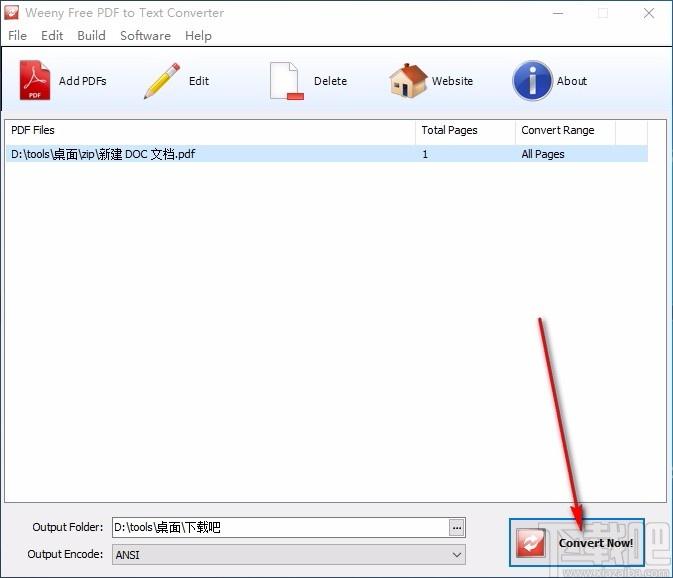Click the PDF Files column header

210,130
